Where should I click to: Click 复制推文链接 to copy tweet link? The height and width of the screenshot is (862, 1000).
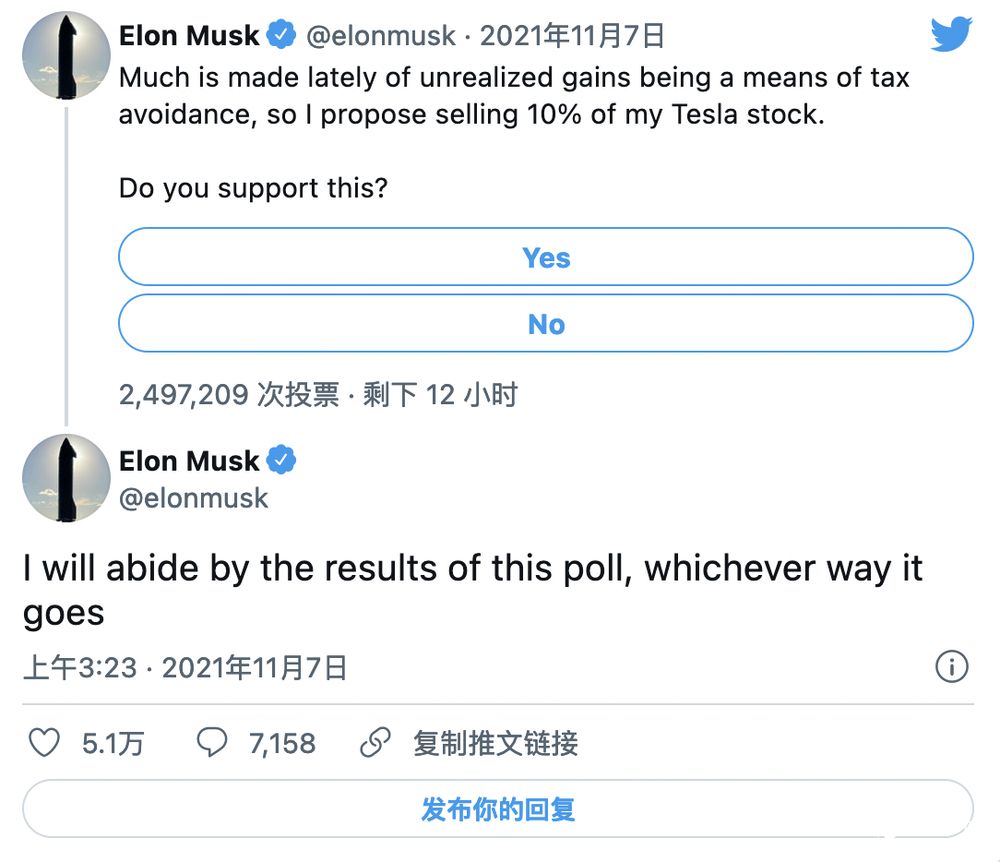[496, 743]
